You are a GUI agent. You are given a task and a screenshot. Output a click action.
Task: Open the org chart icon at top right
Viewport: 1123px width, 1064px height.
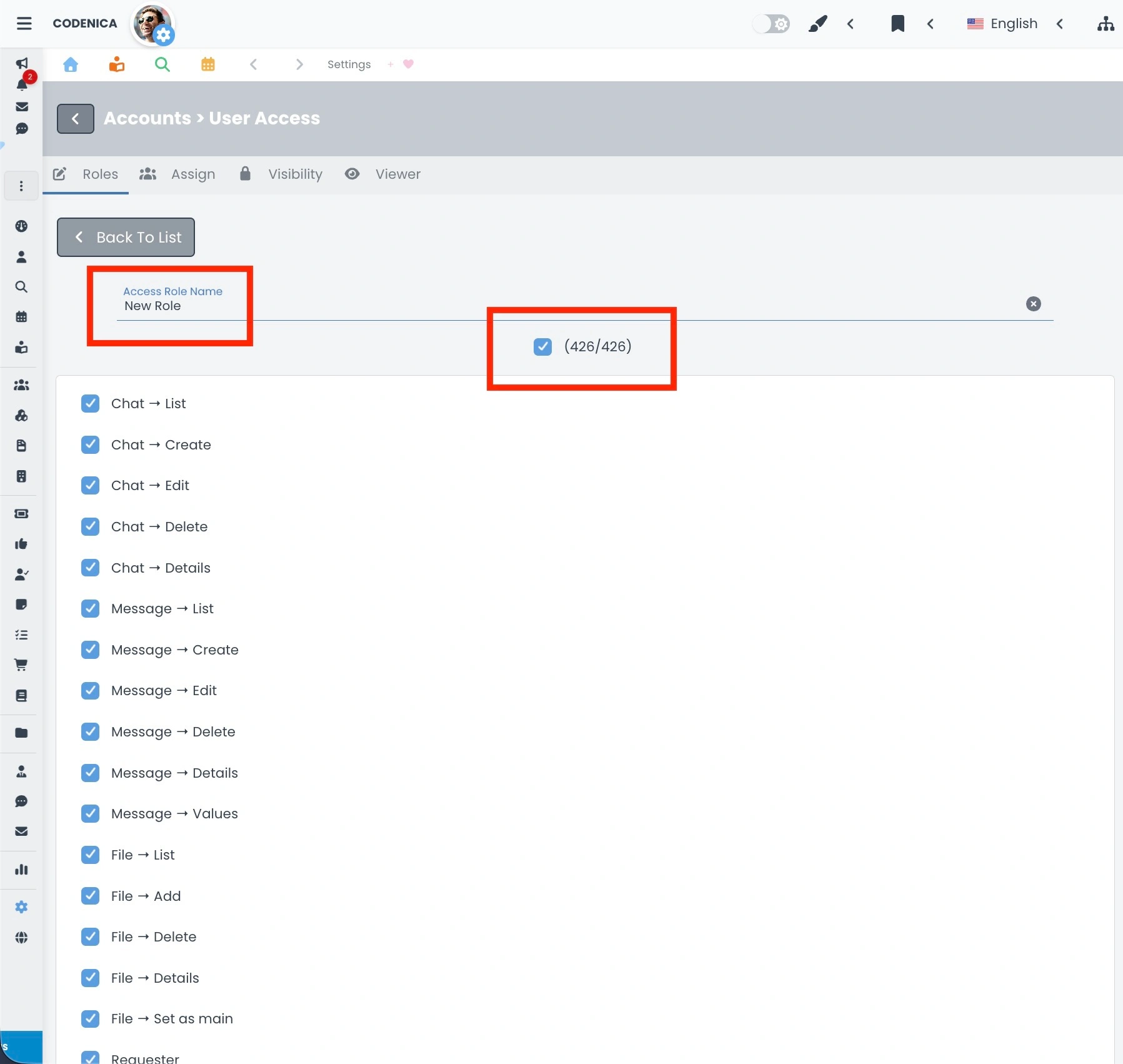click(1106, 24)
